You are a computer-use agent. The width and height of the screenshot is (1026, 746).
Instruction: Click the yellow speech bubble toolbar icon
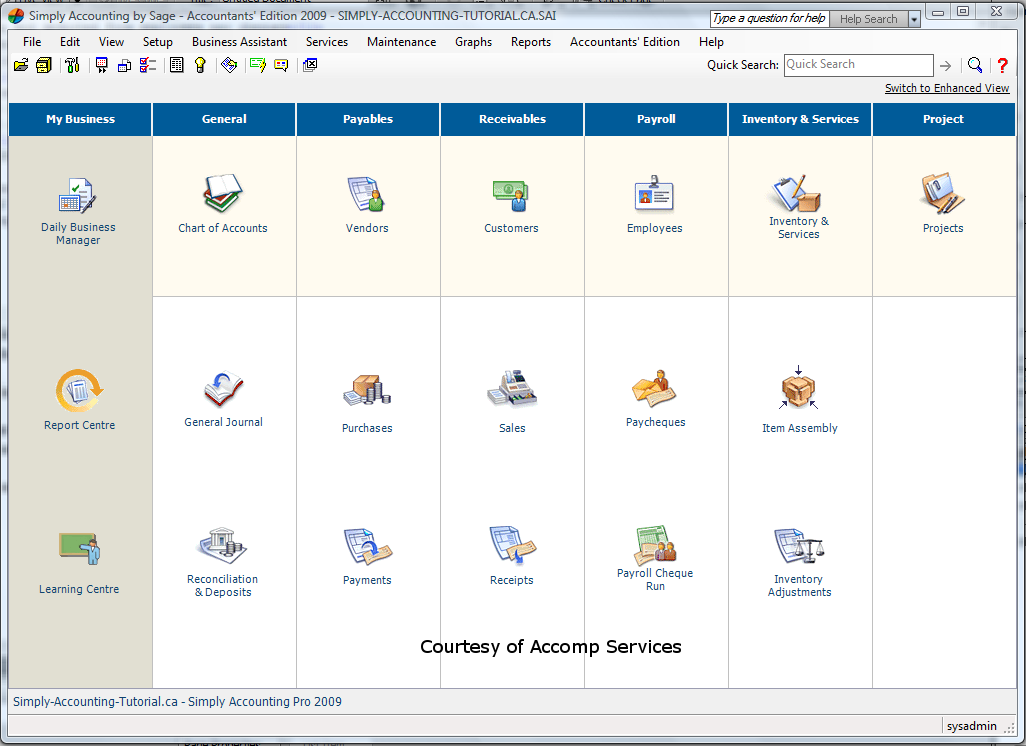pos(281,65)
